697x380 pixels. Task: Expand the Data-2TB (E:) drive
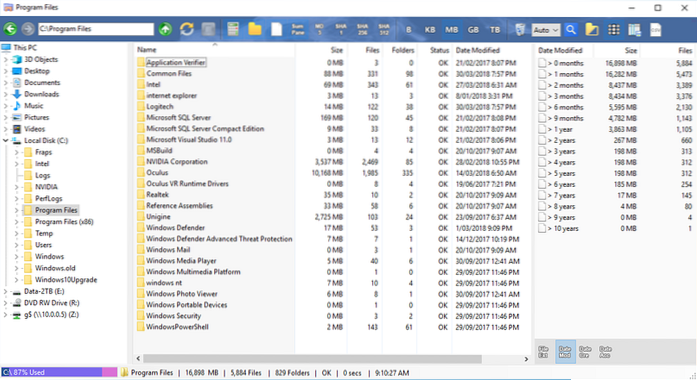coord(6,291)
